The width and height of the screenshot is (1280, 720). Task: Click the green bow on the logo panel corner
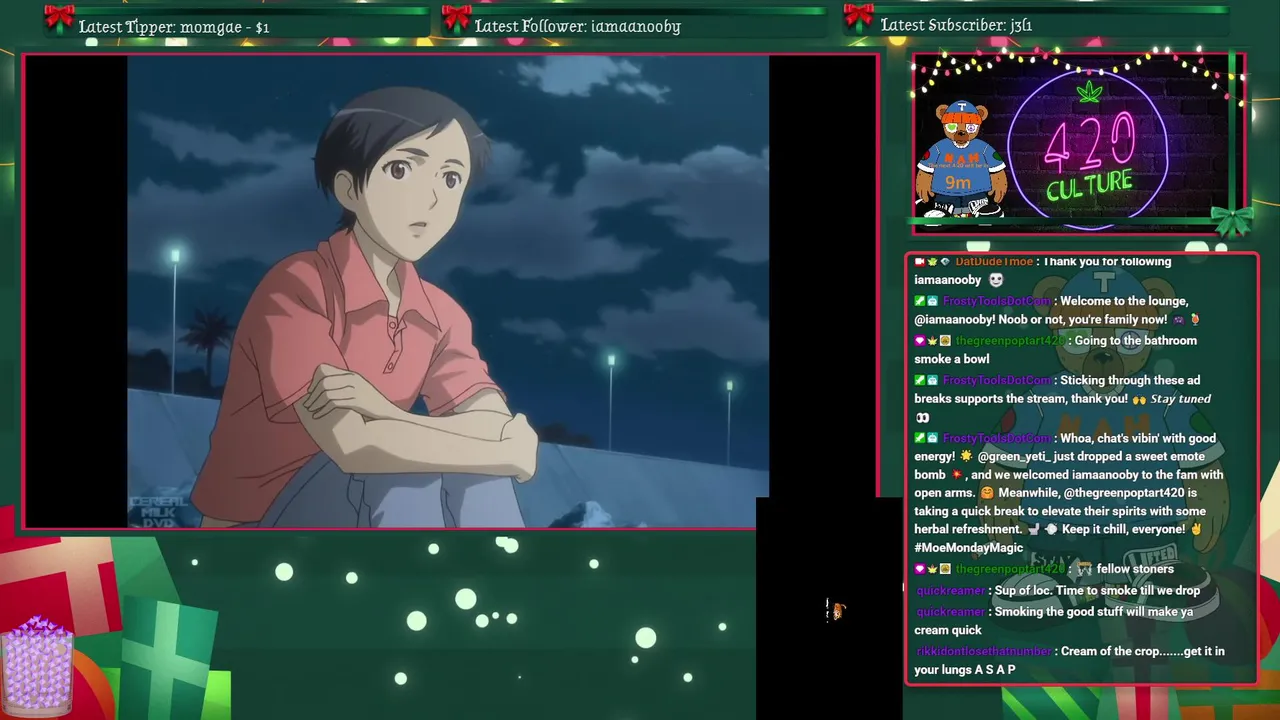(1231, 219)
